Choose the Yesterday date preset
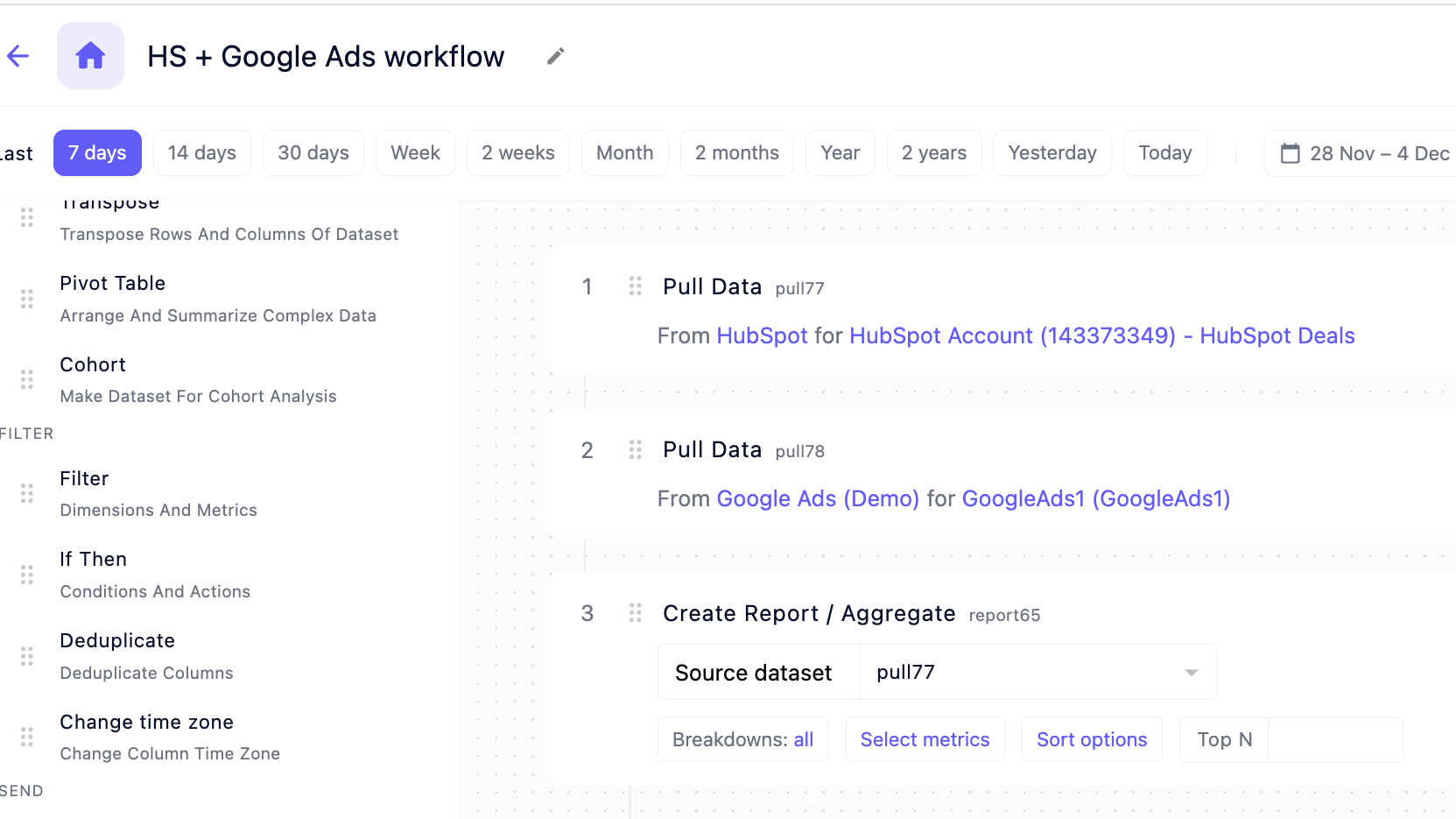This screenshot has height=819, width=1456. coord(1052,153)
